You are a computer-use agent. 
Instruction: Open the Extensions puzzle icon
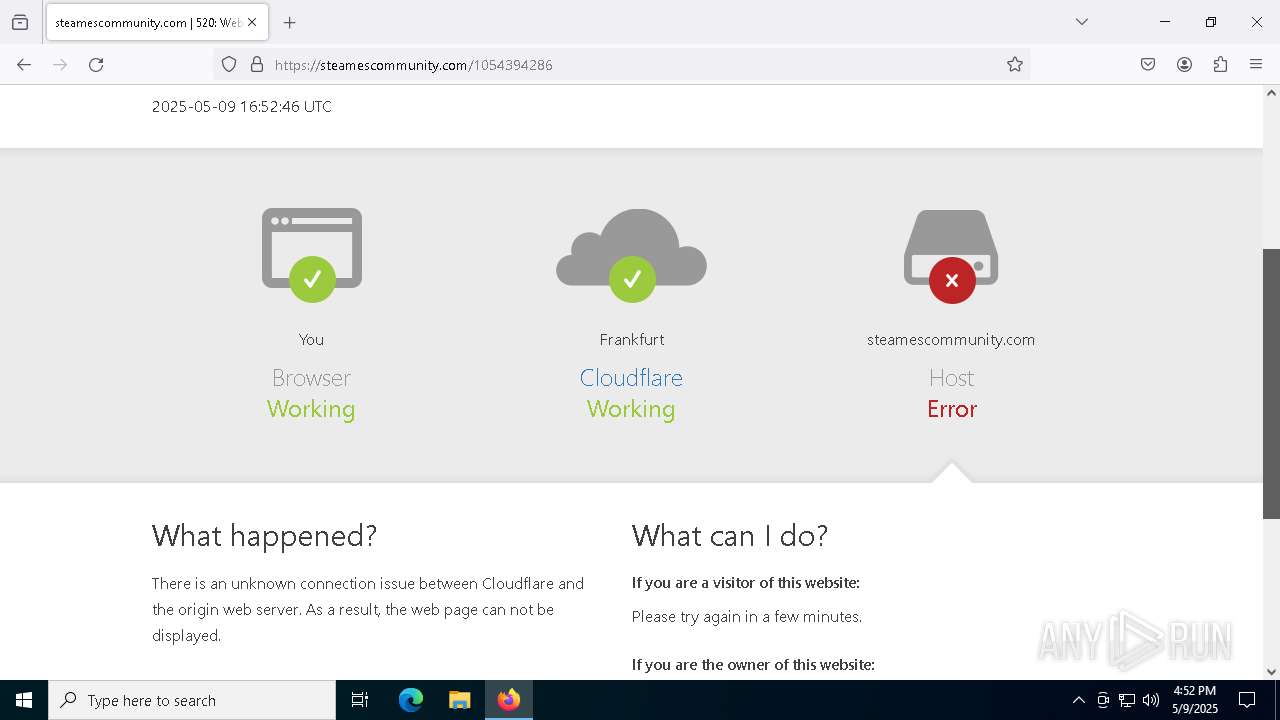1220,64
